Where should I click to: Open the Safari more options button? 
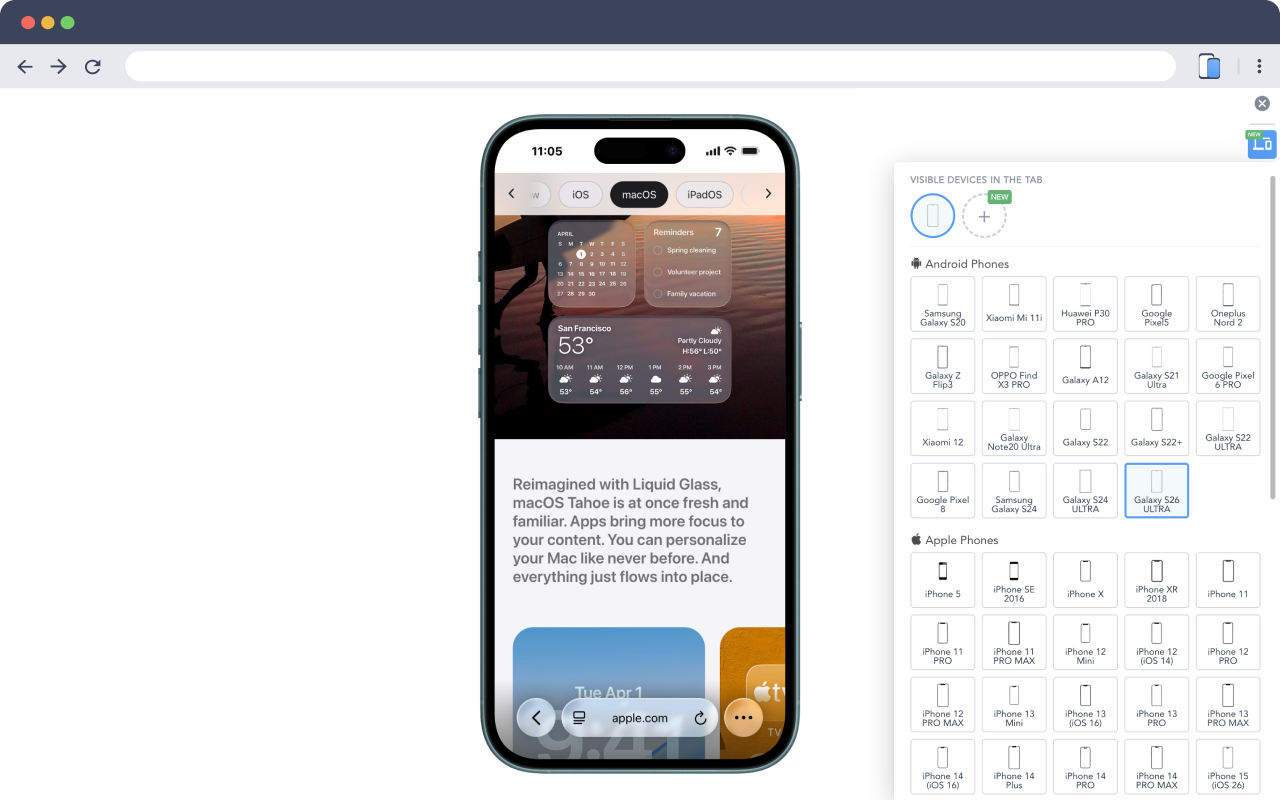point(743,717)
